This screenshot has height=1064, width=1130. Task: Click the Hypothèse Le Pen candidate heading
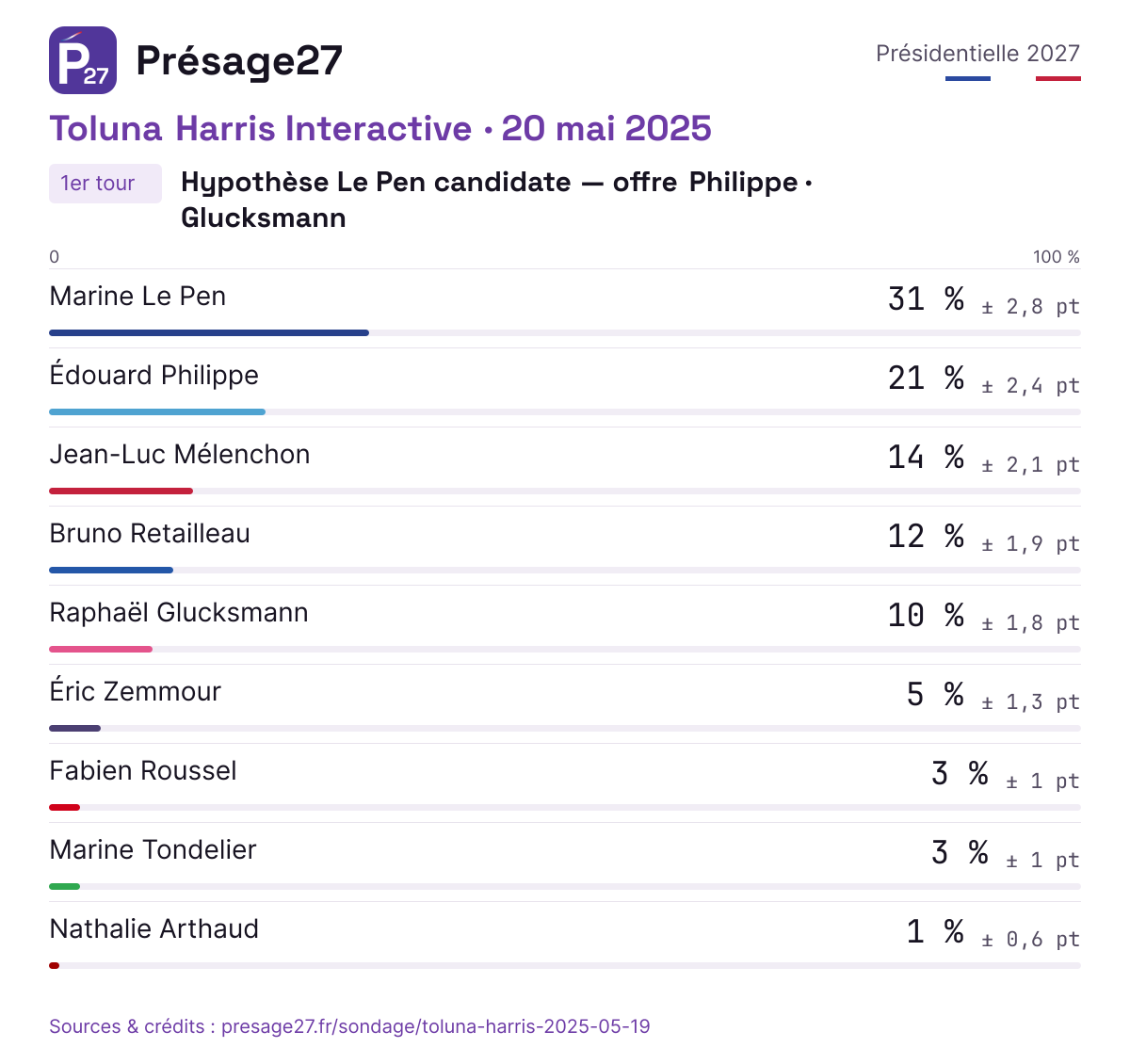click(x=496, y=200)
